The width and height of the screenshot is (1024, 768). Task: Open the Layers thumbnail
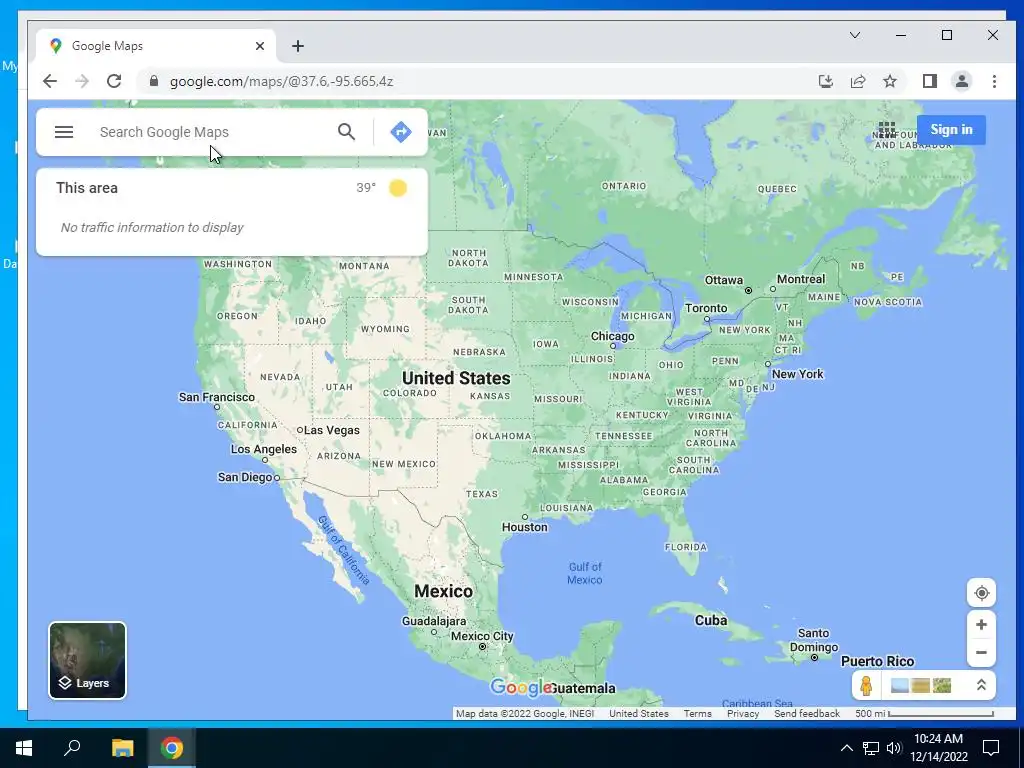tap(88, 660)
